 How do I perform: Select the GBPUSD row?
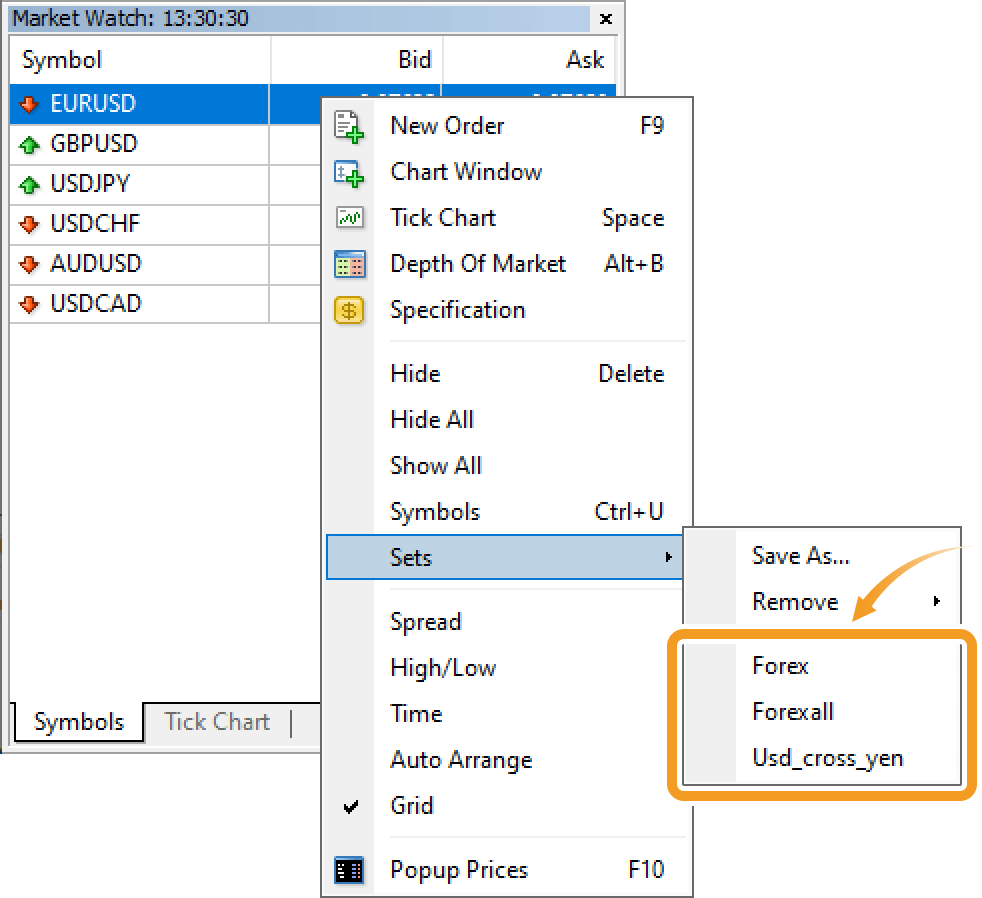pos(165,144)
